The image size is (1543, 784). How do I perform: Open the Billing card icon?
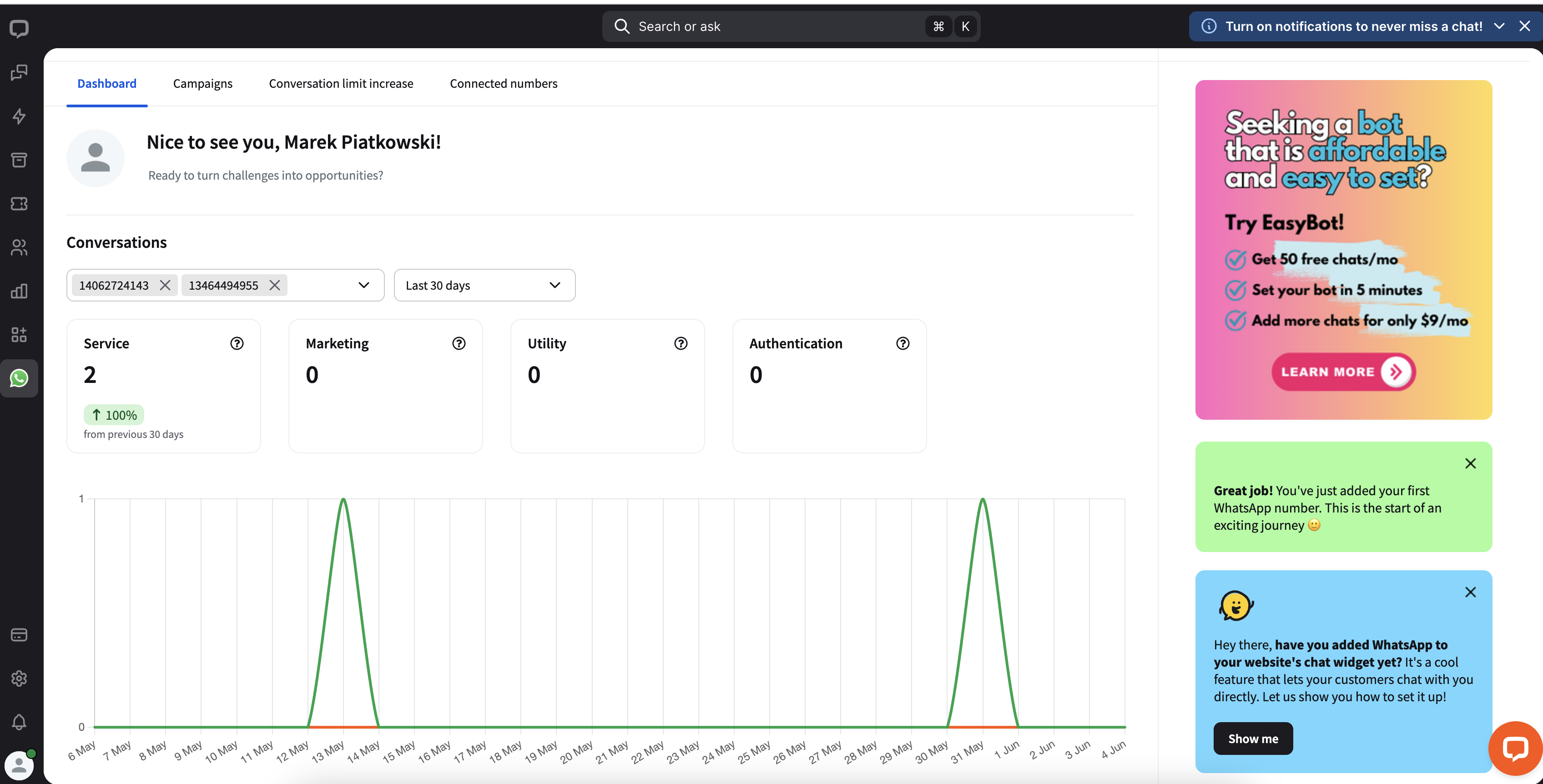click(19, 635)
